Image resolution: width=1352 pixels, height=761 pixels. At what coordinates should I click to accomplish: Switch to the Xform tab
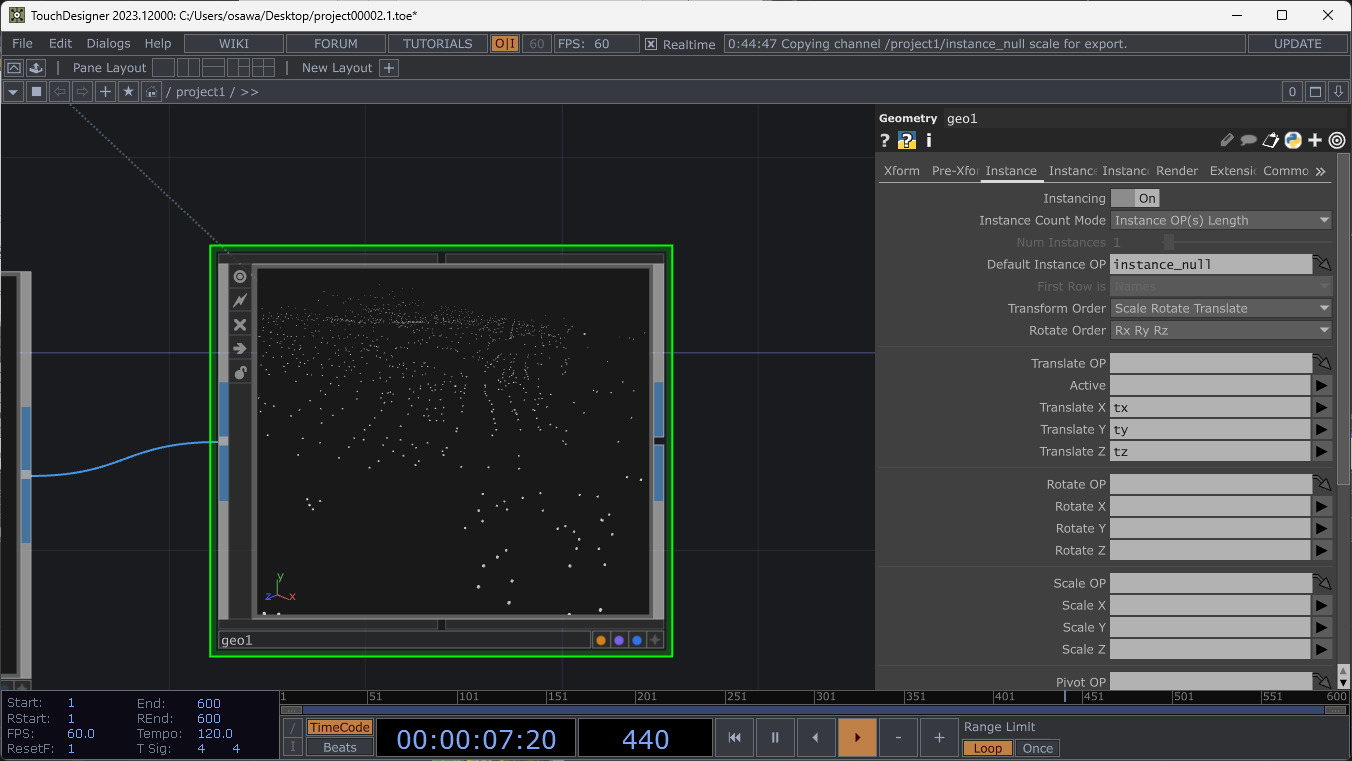coord(901,171)
